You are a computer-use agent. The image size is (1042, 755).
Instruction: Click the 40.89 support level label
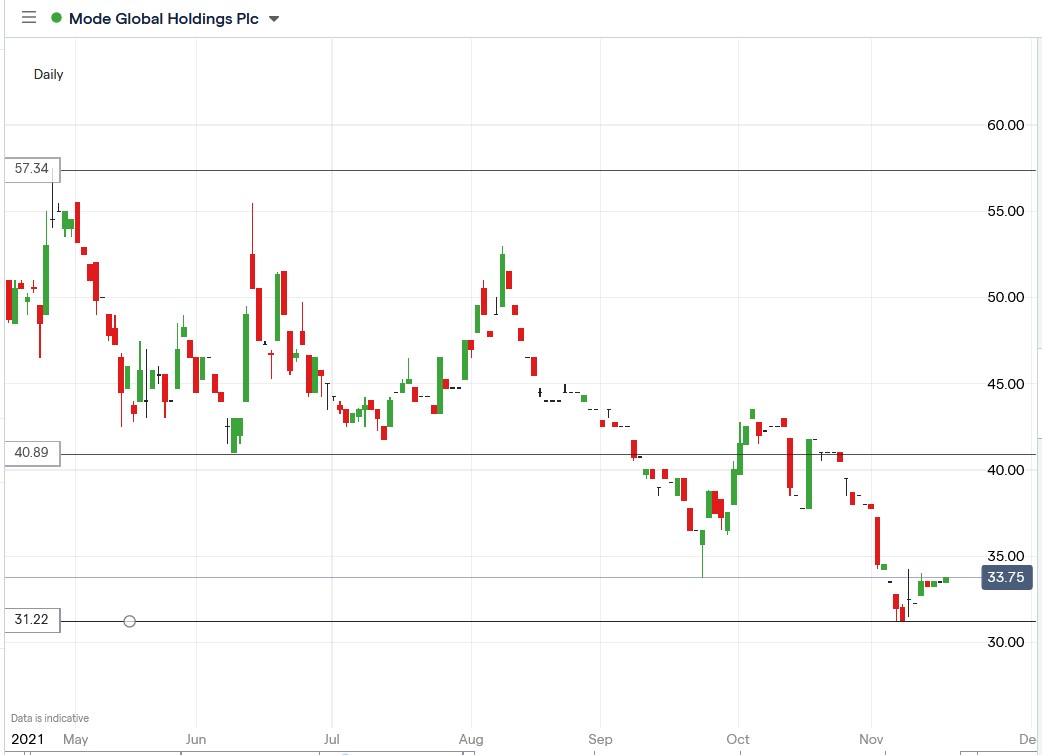pyautogui.click(x=31, y=453)
